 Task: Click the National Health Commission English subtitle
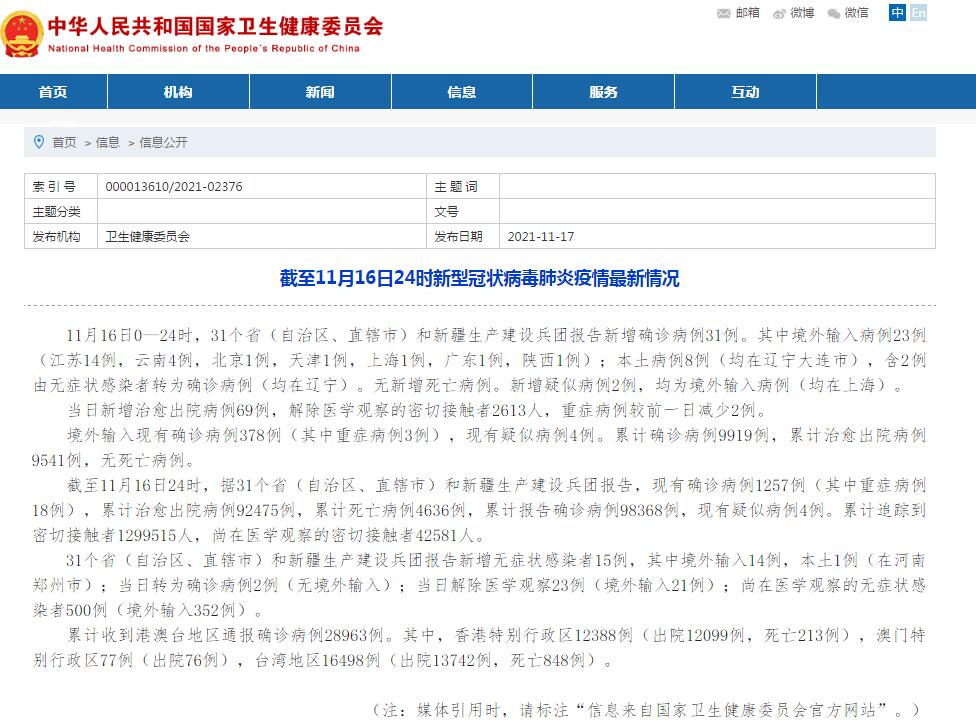[204, 49]
